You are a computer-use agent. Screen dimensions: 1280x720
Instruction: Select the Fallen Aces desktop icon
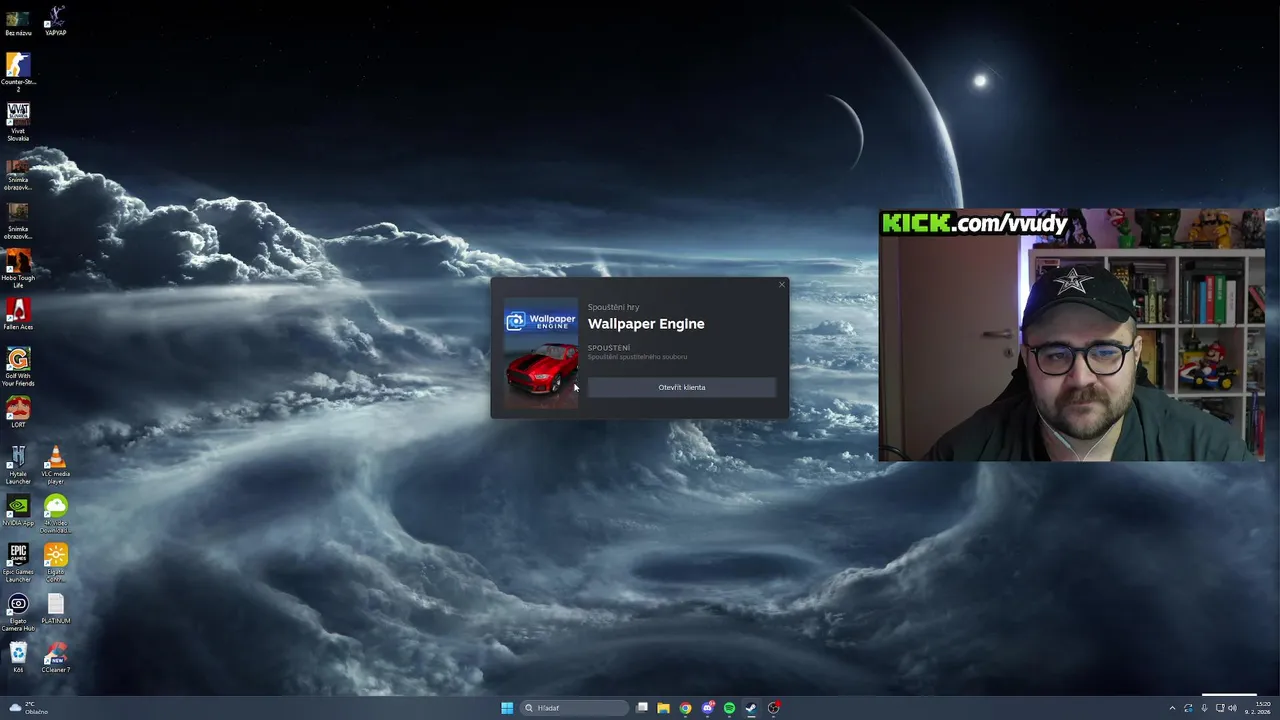(18, 314)
